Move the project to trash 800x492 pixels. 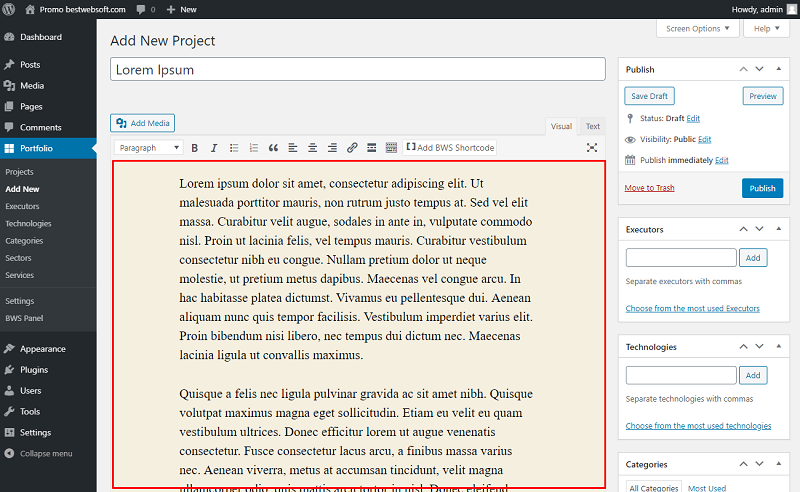[649, 188]
